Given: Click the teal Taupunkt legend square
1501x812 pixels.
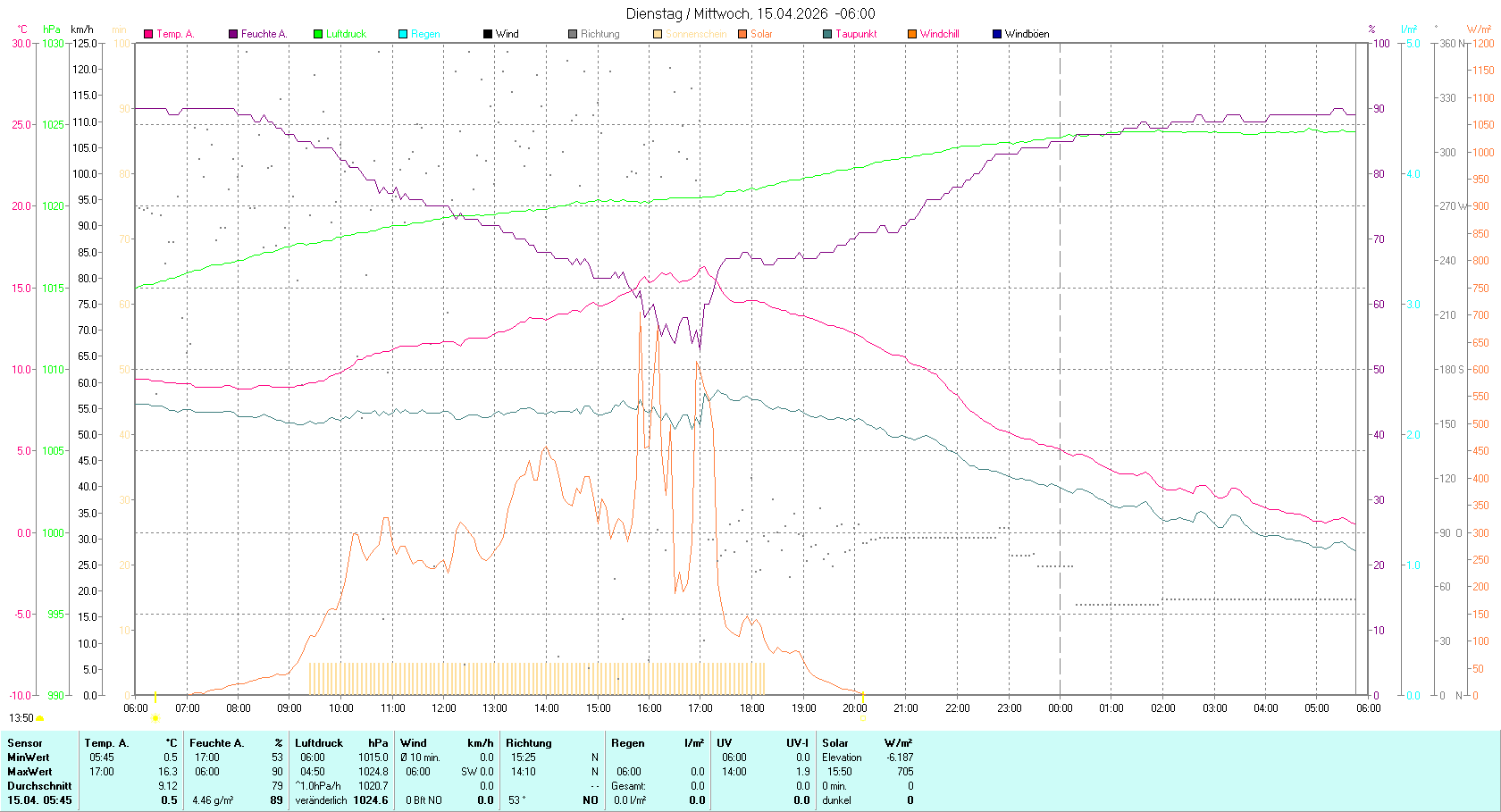Looking at the screenshot, I should [827, 34].
